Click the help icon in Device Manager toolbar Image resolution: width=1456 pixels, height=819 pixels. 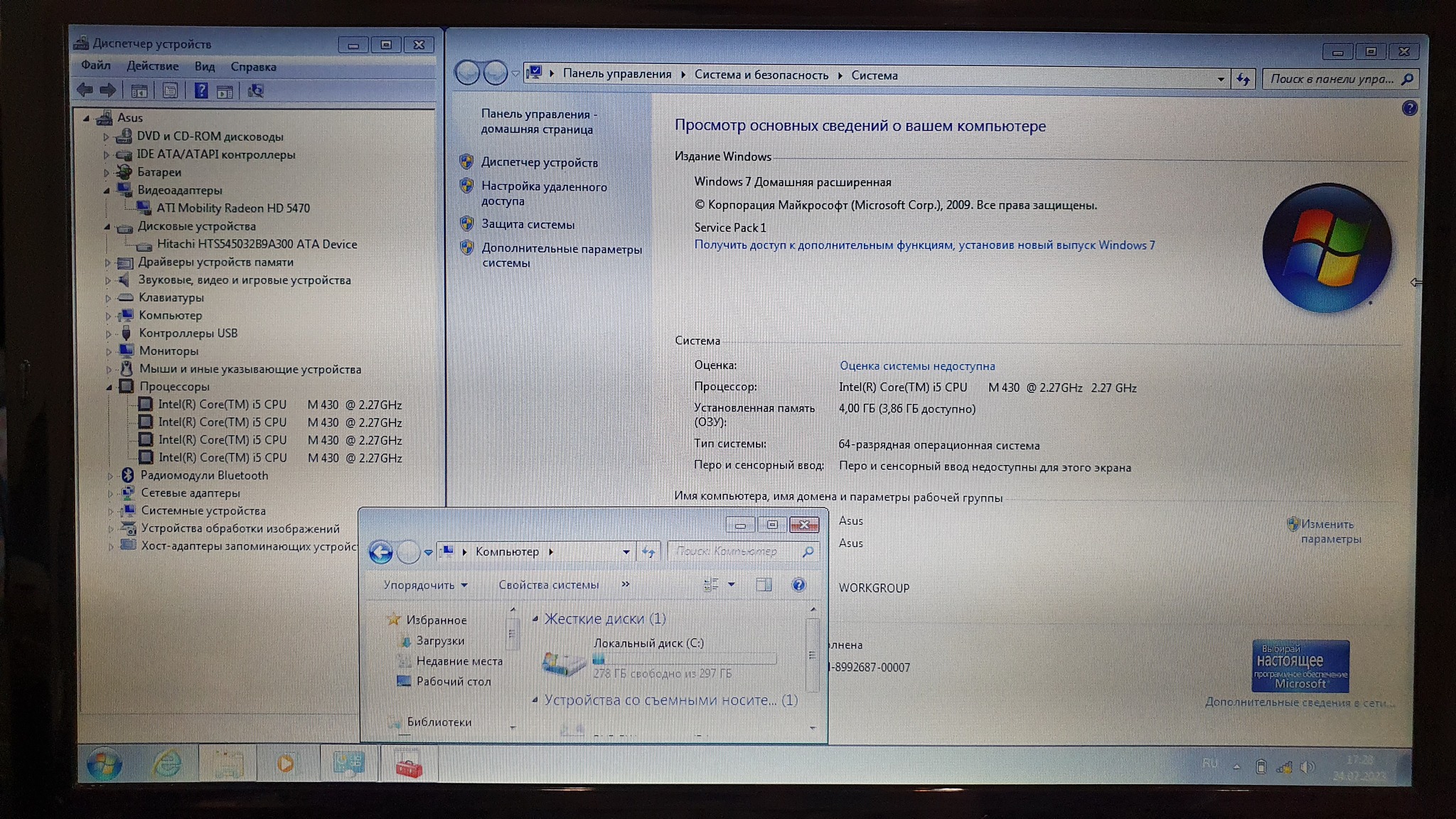pyautogui.click(x=201, y=90)
